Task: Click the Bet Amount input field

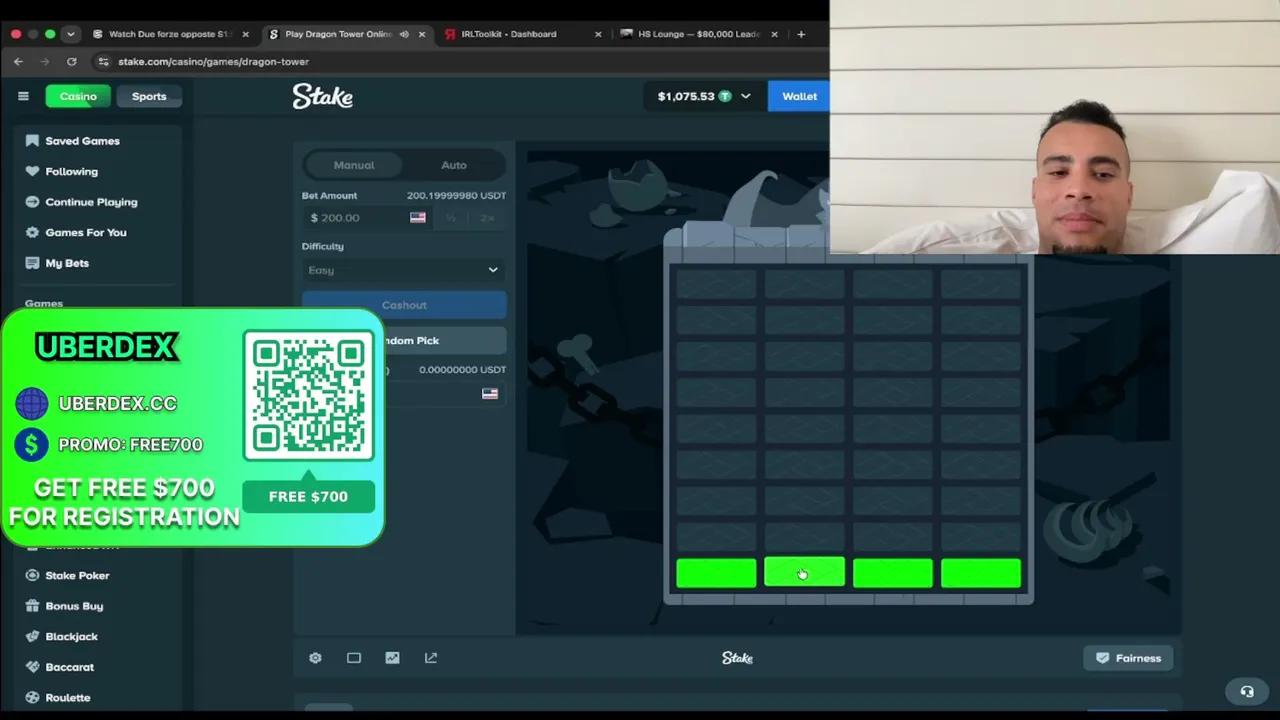Action: pos(367,218)
